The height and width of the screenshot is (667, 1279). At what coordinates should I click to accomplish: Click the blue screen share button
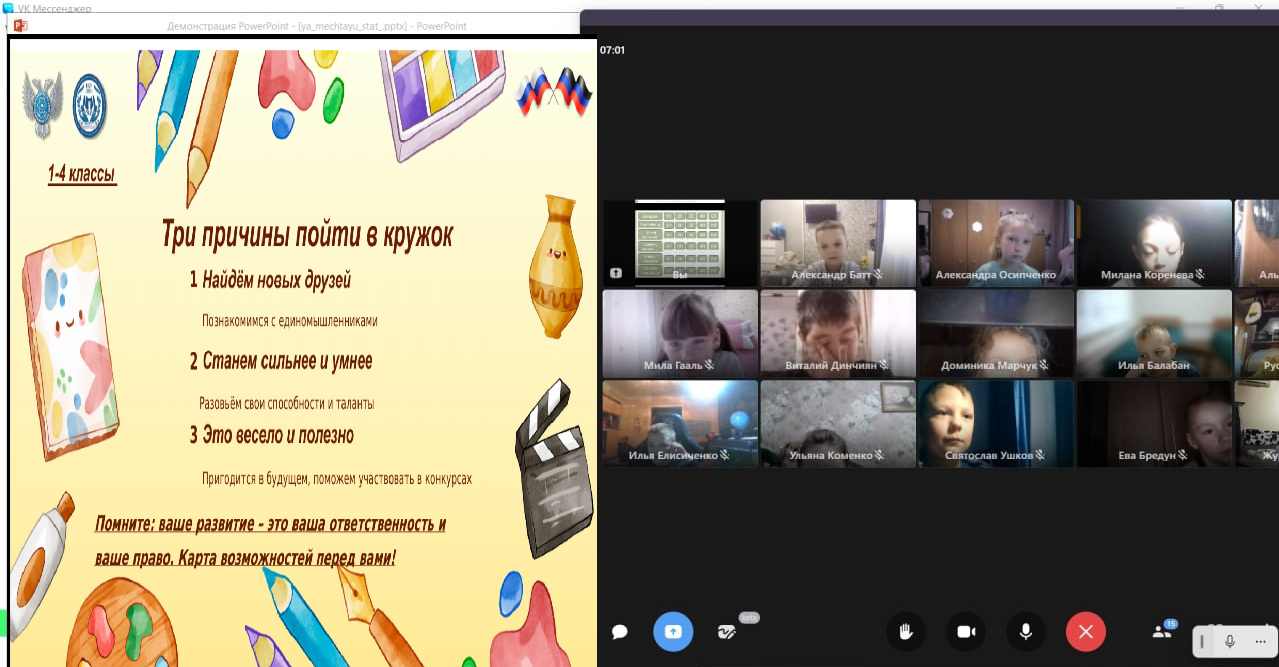point(673,632)
